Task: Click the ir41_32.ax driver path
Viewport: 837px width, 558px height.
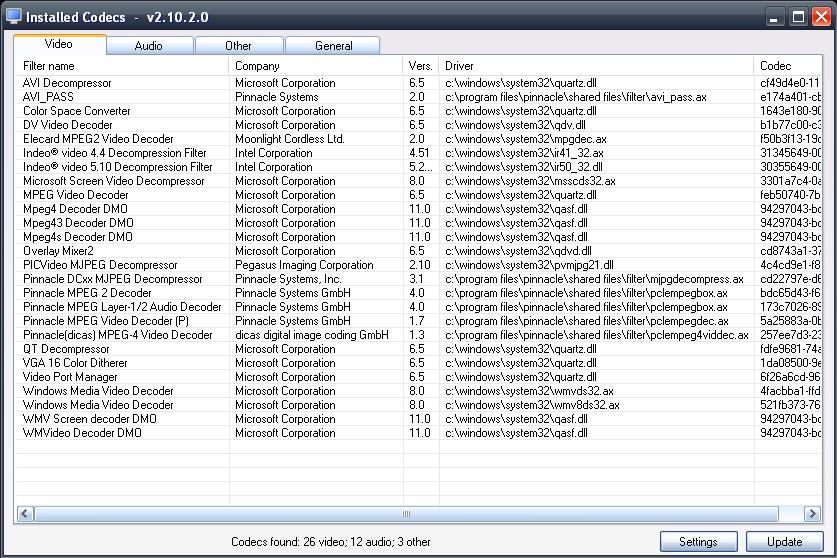Action: (x=524, y=153)
